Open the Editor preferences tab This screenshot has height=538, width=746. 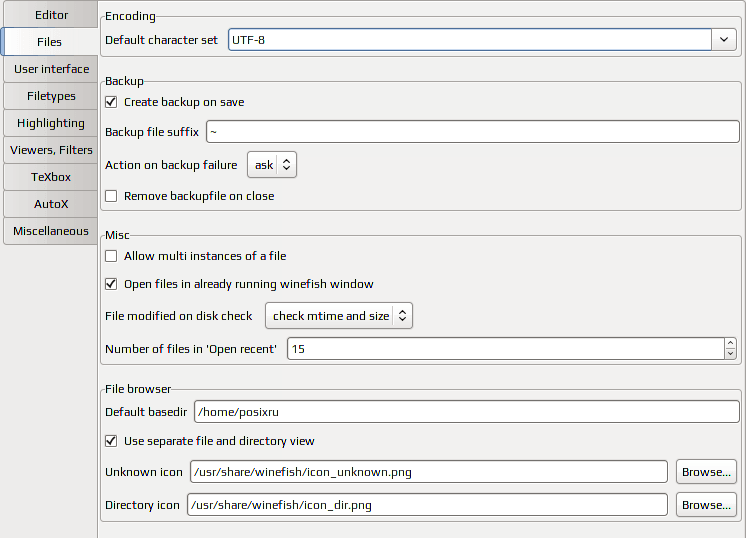[51, 15]
